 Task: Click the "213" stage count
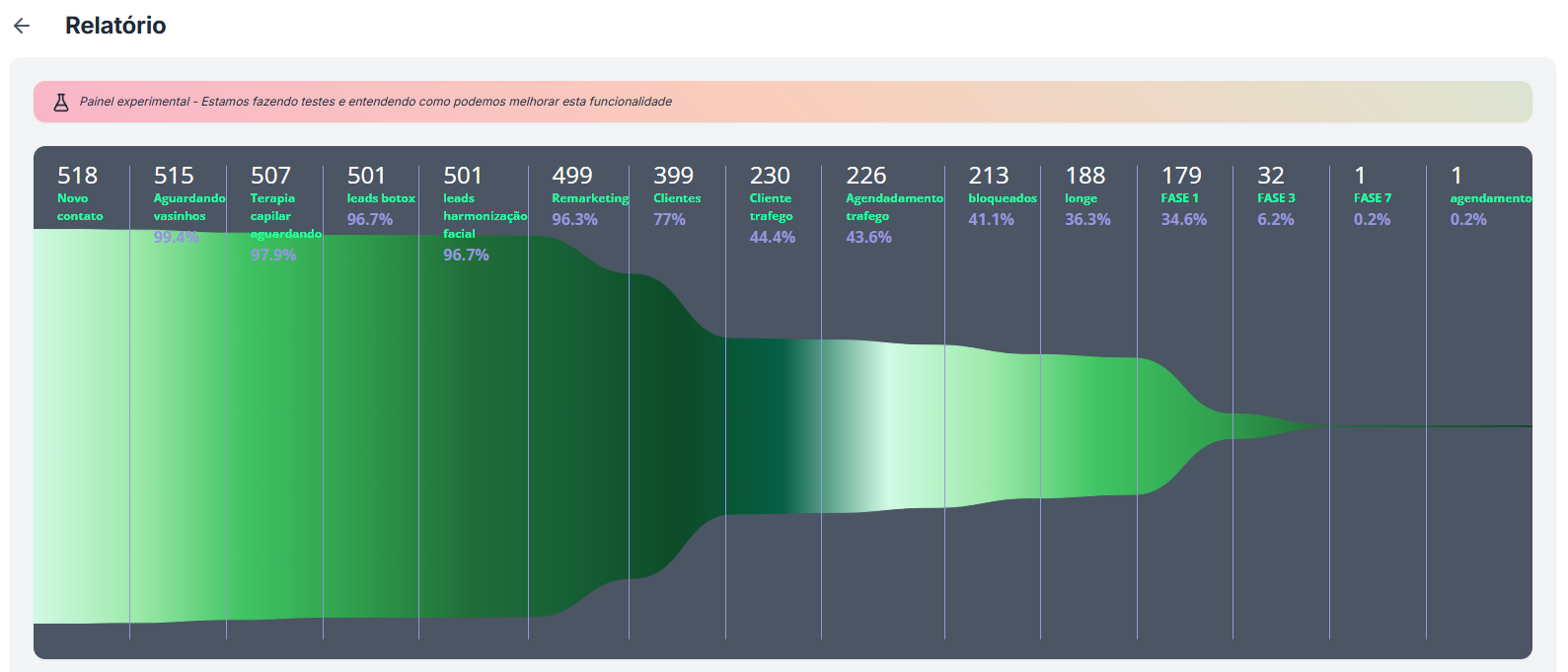[x=989, y=176]
